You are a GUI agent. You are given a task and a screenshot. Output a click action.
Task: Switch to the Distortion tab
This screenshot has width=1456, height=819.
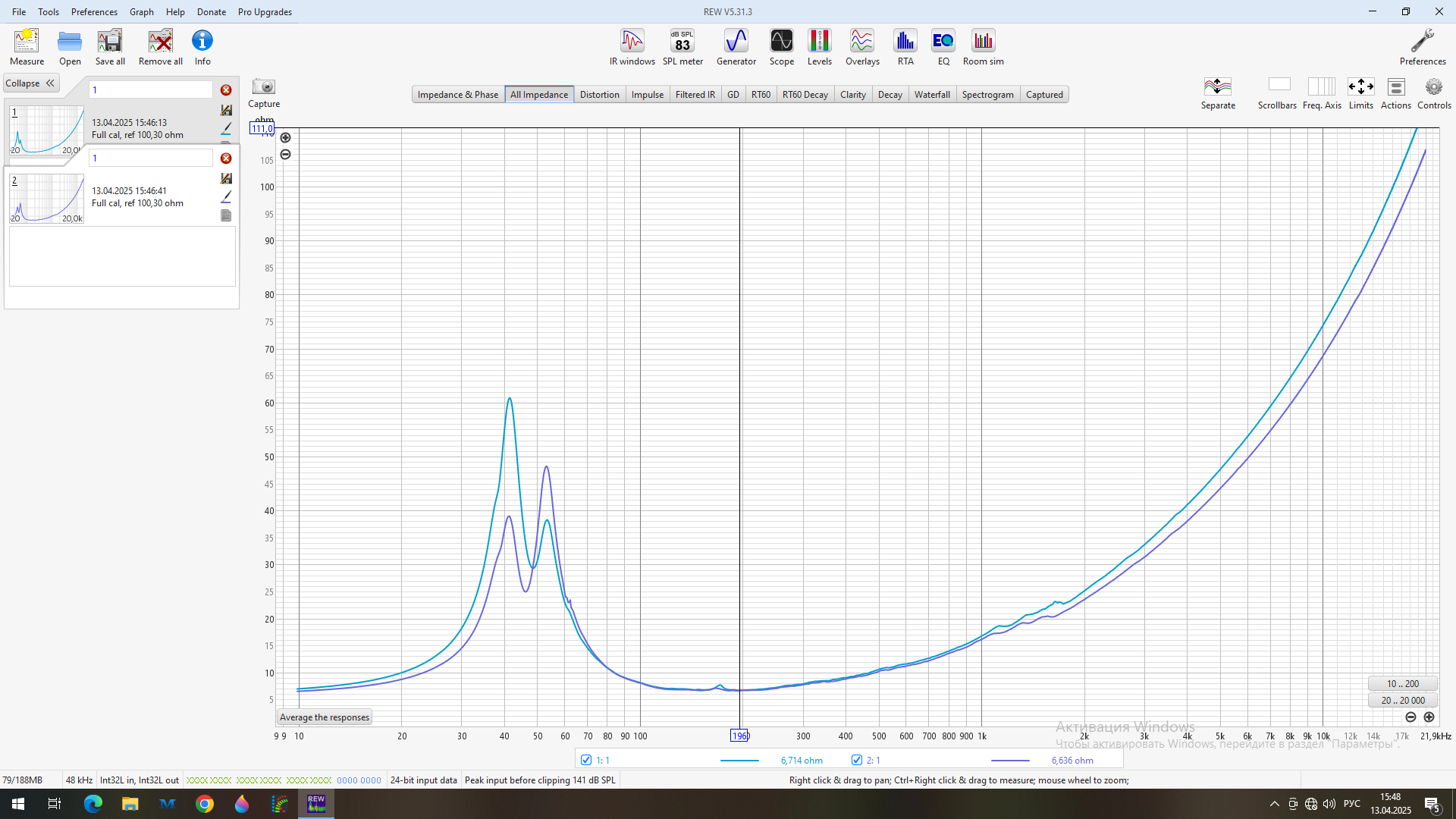[x=600, y=95]
